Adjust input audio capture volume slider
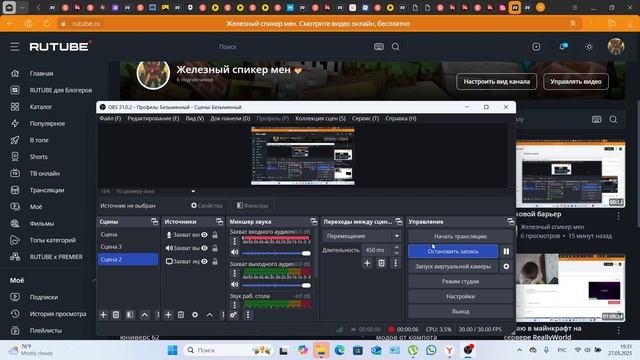The image size is (640, 360). [276, 253]
